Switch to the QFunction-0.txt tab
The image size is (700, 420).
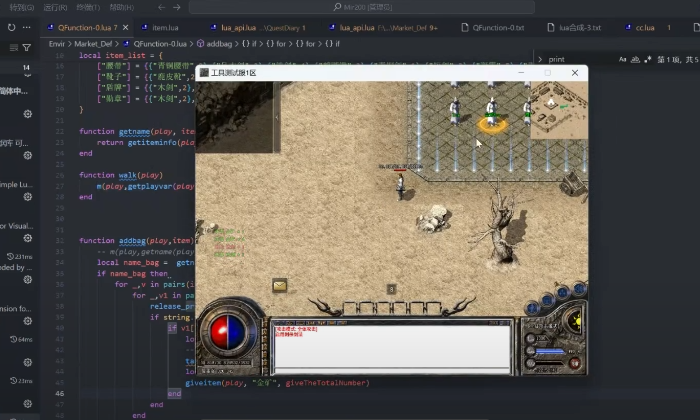point(499,27)
